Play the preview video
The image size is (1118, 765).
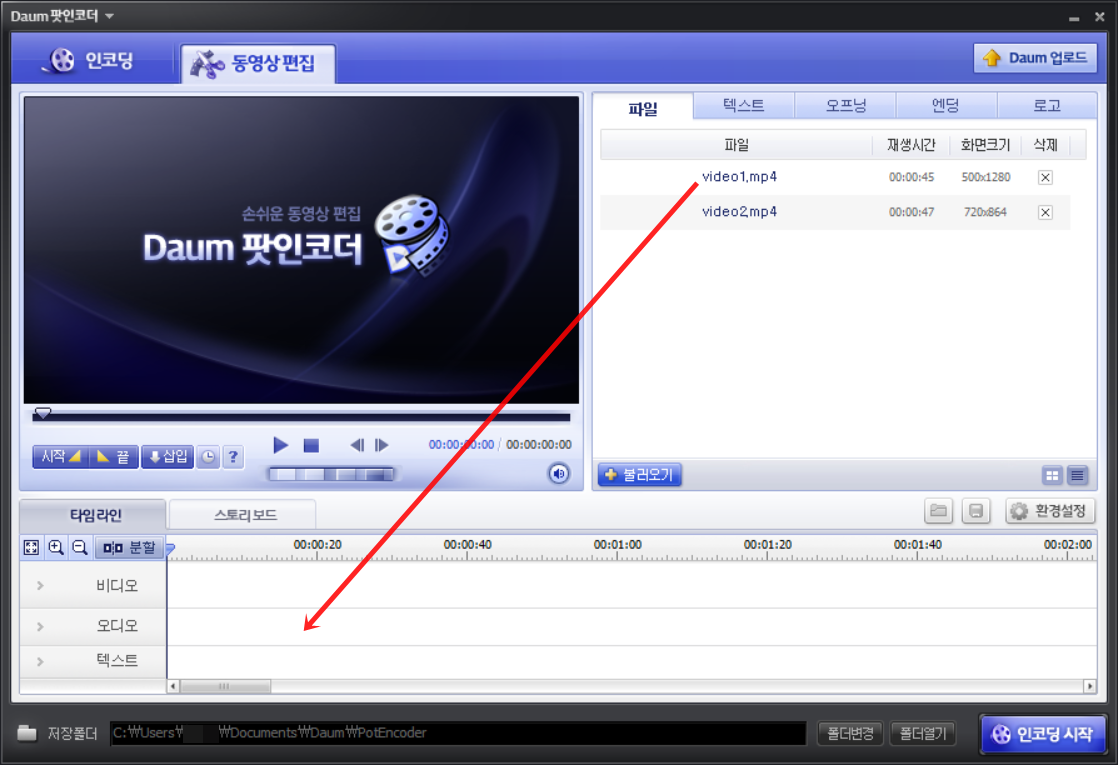pyautogui.click(x=281, y=446)
